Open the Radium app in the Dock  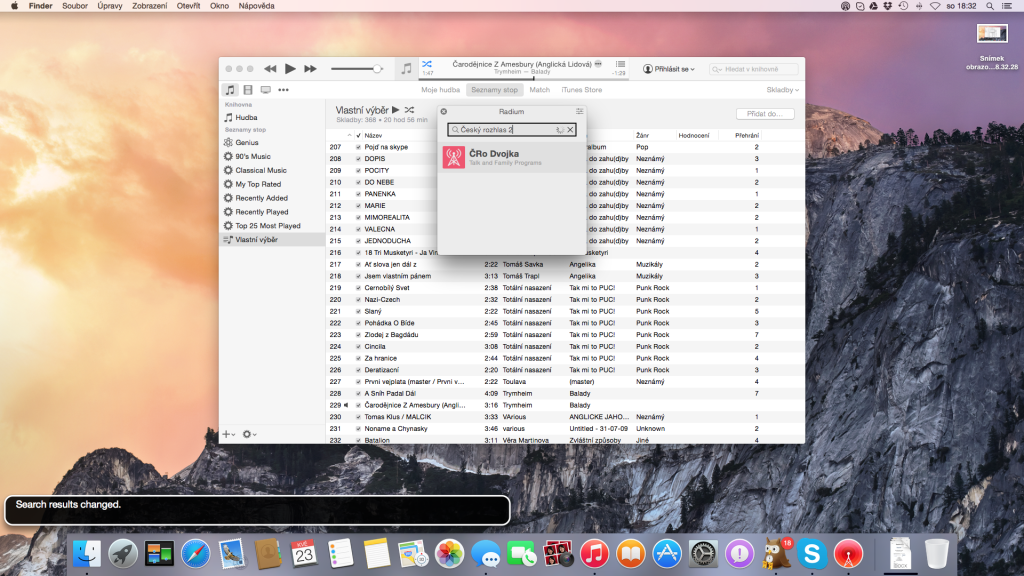(848, 554)
